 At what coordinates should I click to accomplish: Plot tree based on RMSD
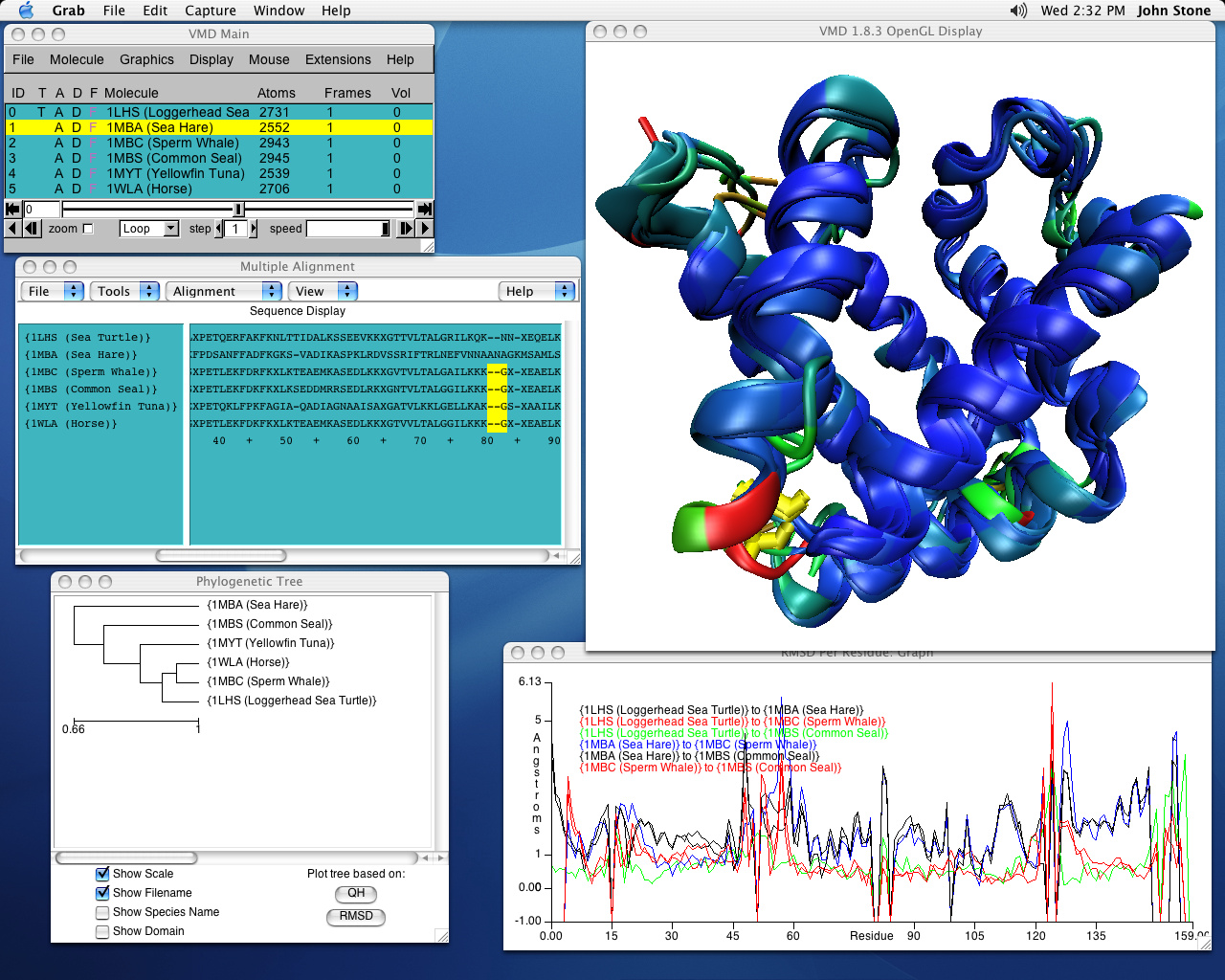(356, 917)
